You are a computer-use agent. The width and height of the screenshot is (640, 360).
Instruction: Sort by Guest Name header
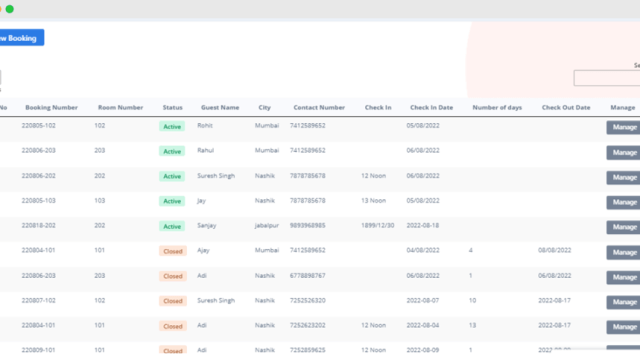(x=220, y=107)
